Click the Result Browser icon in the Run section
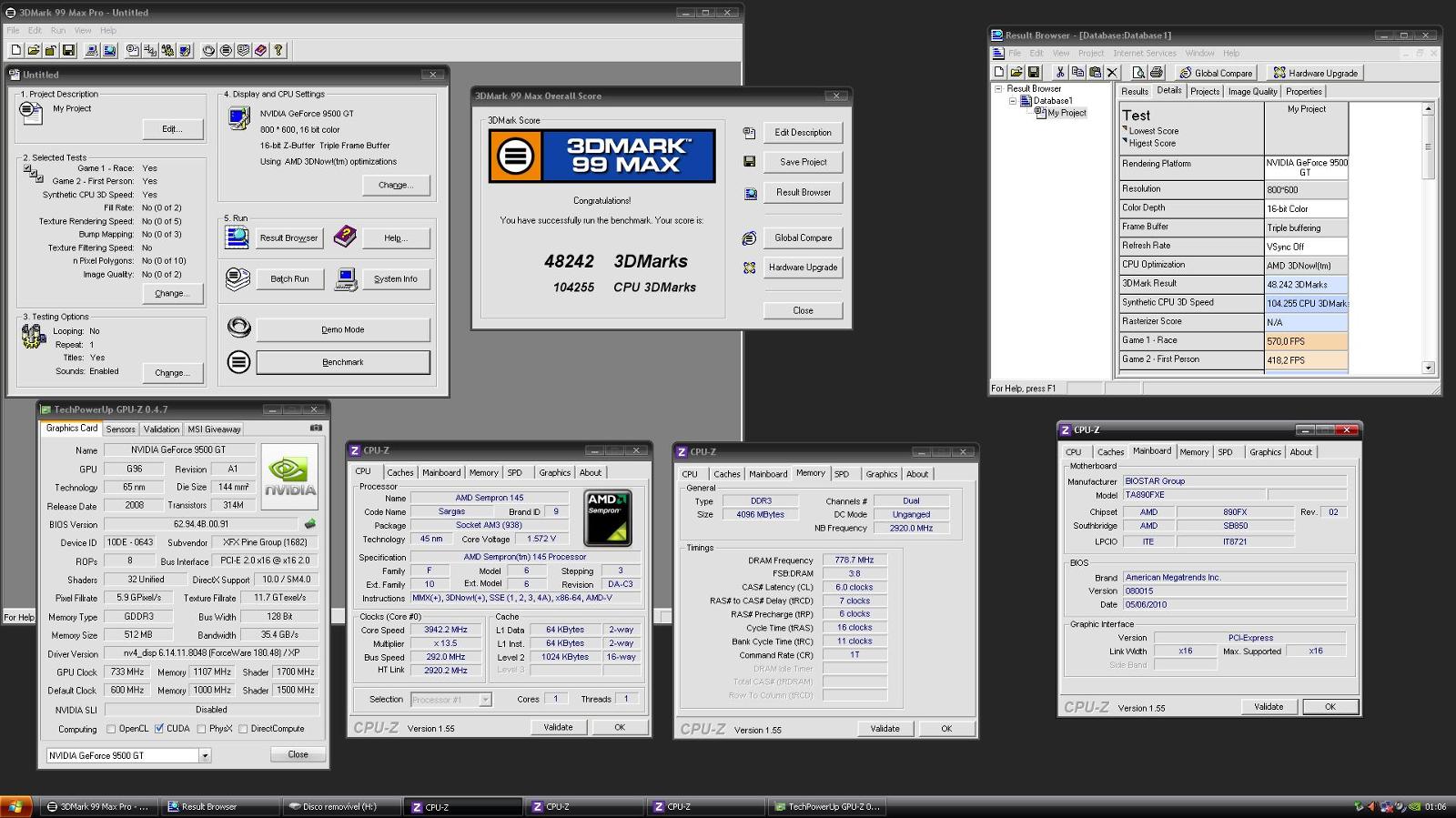Screen dimensions: 1456x818 [x=238, y=237]
